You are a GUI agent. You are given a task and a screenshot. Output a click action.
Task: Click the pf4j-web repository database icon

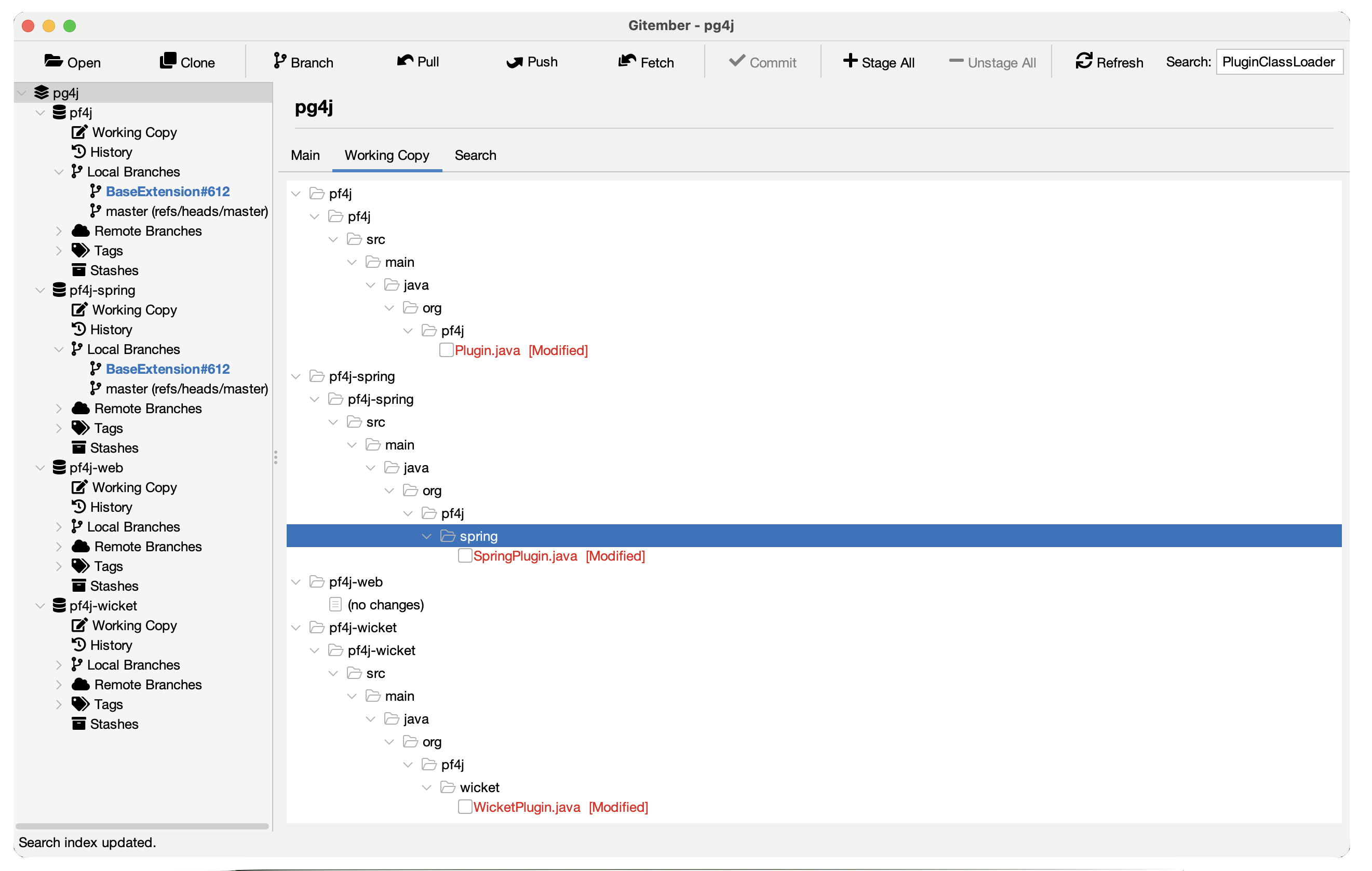(59, 468)
